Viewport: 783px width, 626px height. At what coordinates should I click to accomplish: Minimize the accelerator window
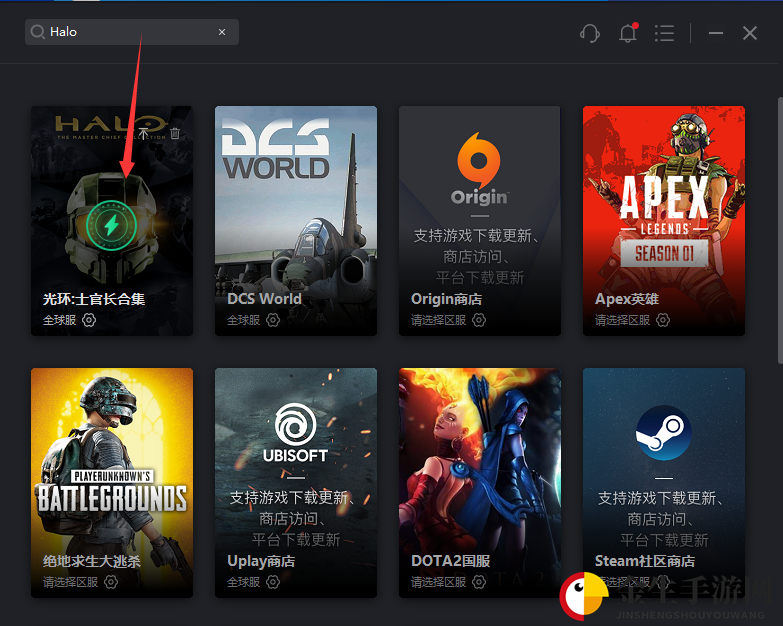pyautogui.click(x=716, y=33)
